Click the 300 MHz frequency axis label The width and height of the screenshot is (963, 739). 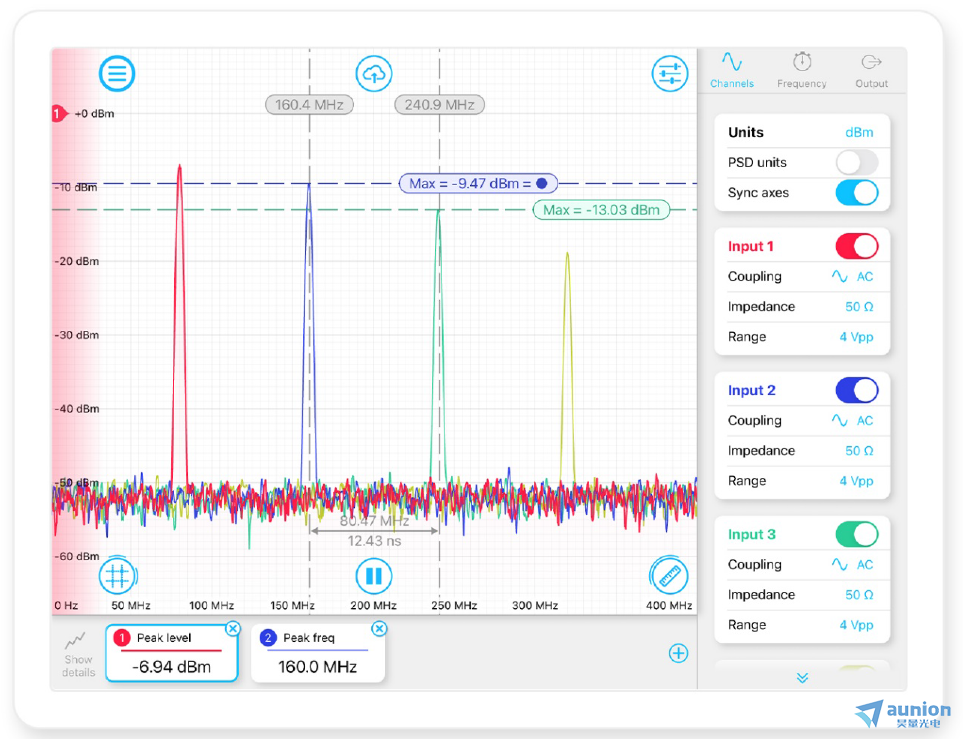535,605
